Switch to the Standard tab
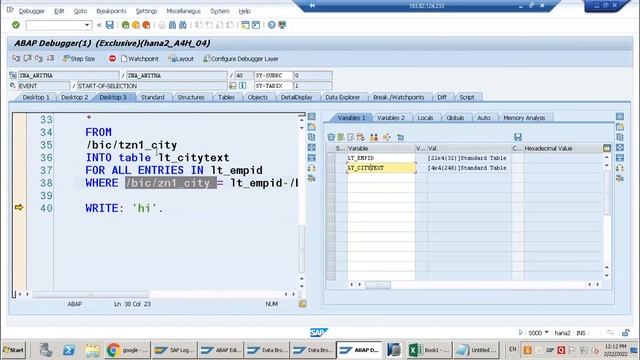Viewport: 640px width, 360px height. click(153, 97)
